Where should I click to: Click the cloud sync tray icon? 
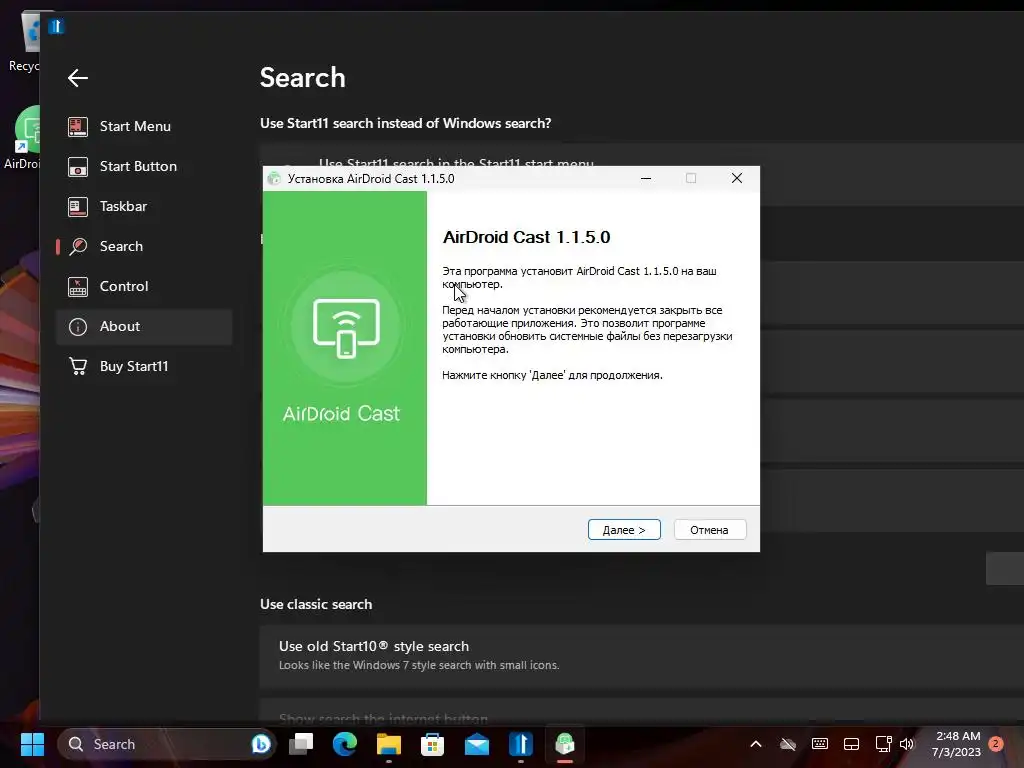tap(788, 744)
